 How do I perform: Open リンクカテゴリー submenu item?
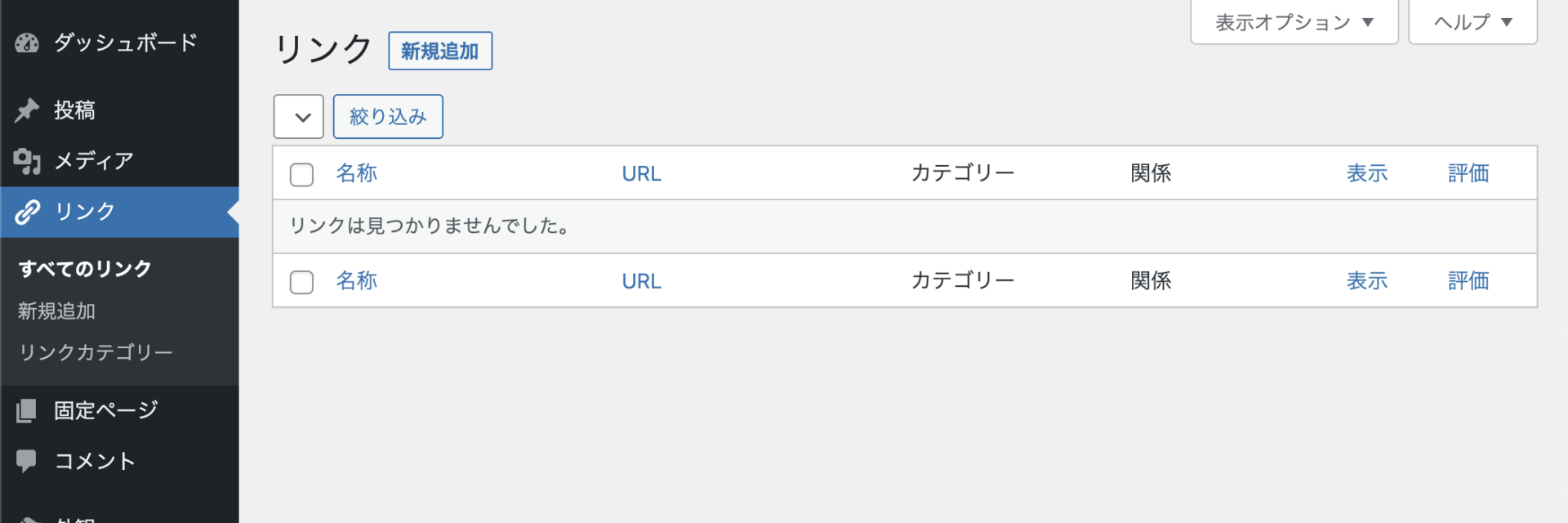96,352
